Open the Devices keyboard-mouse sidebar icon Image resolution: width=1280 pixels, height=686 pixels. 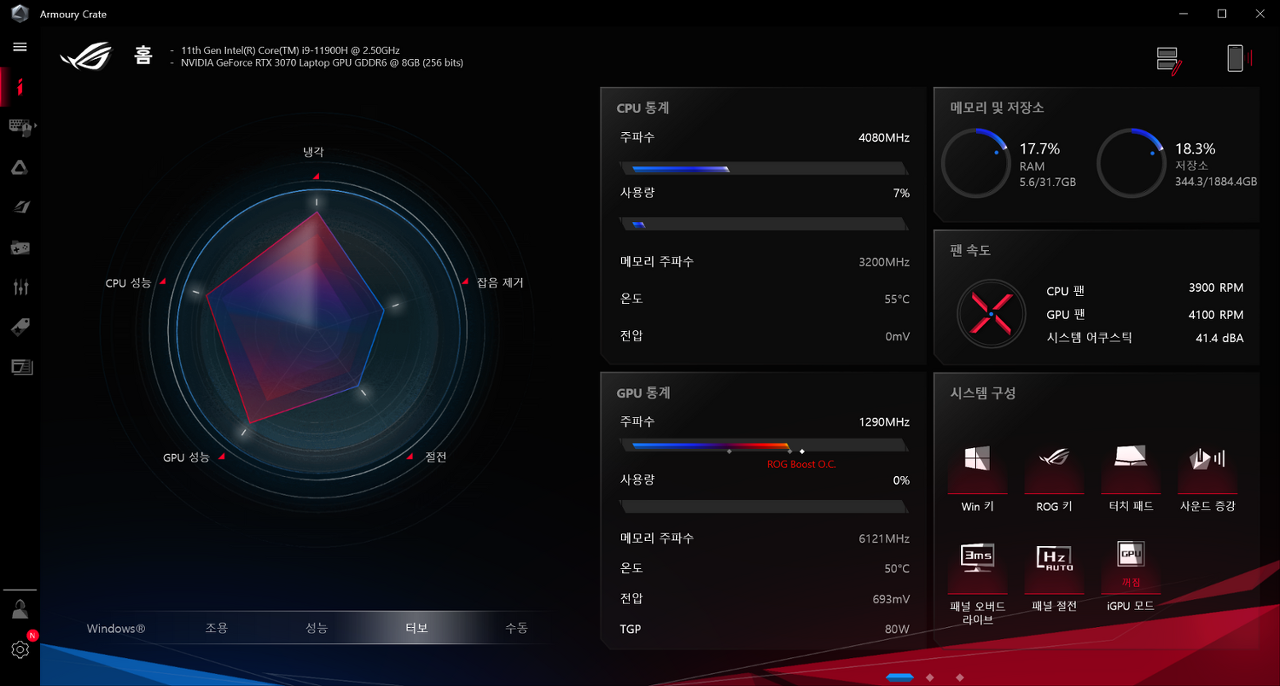[21, 127]
